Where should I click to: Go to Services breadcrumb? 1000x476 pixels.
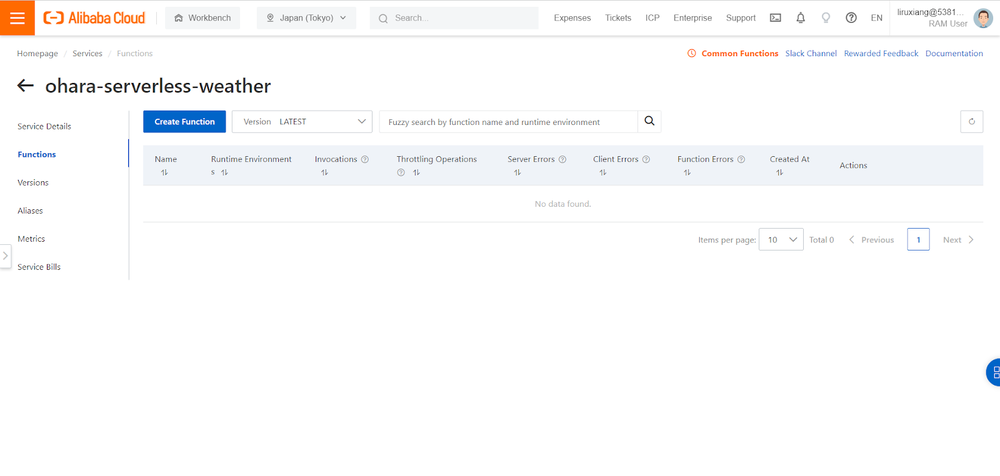click(x=87, y=54)
